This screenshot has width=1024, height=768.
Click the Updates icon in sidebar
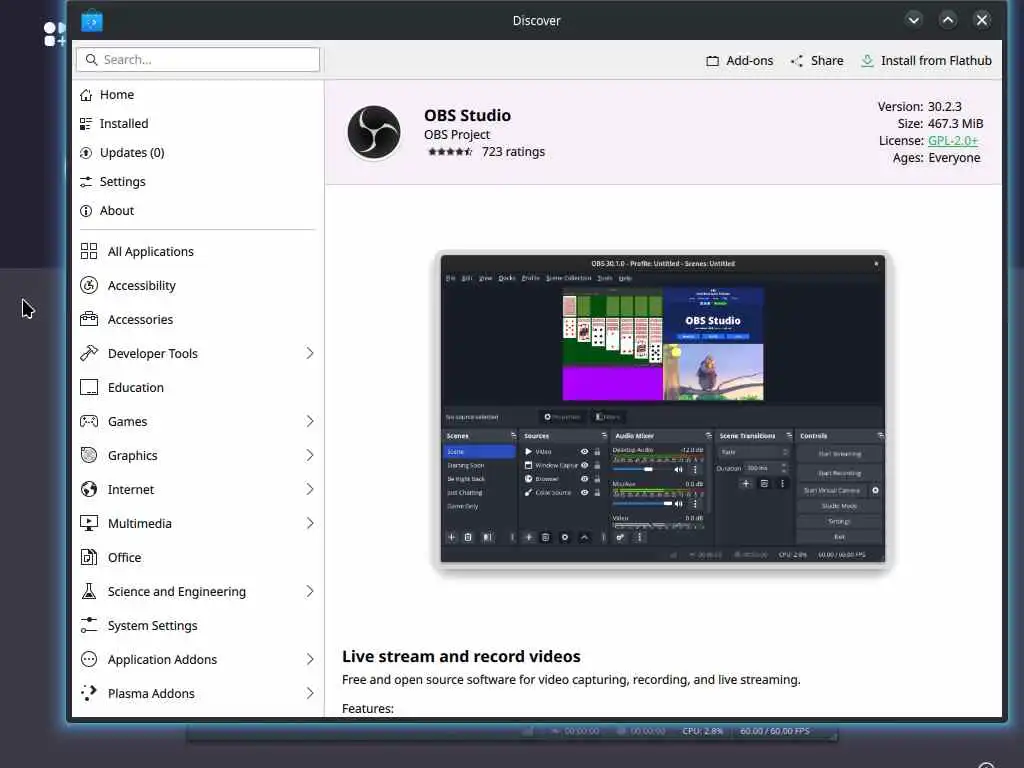tap(86, 153)
